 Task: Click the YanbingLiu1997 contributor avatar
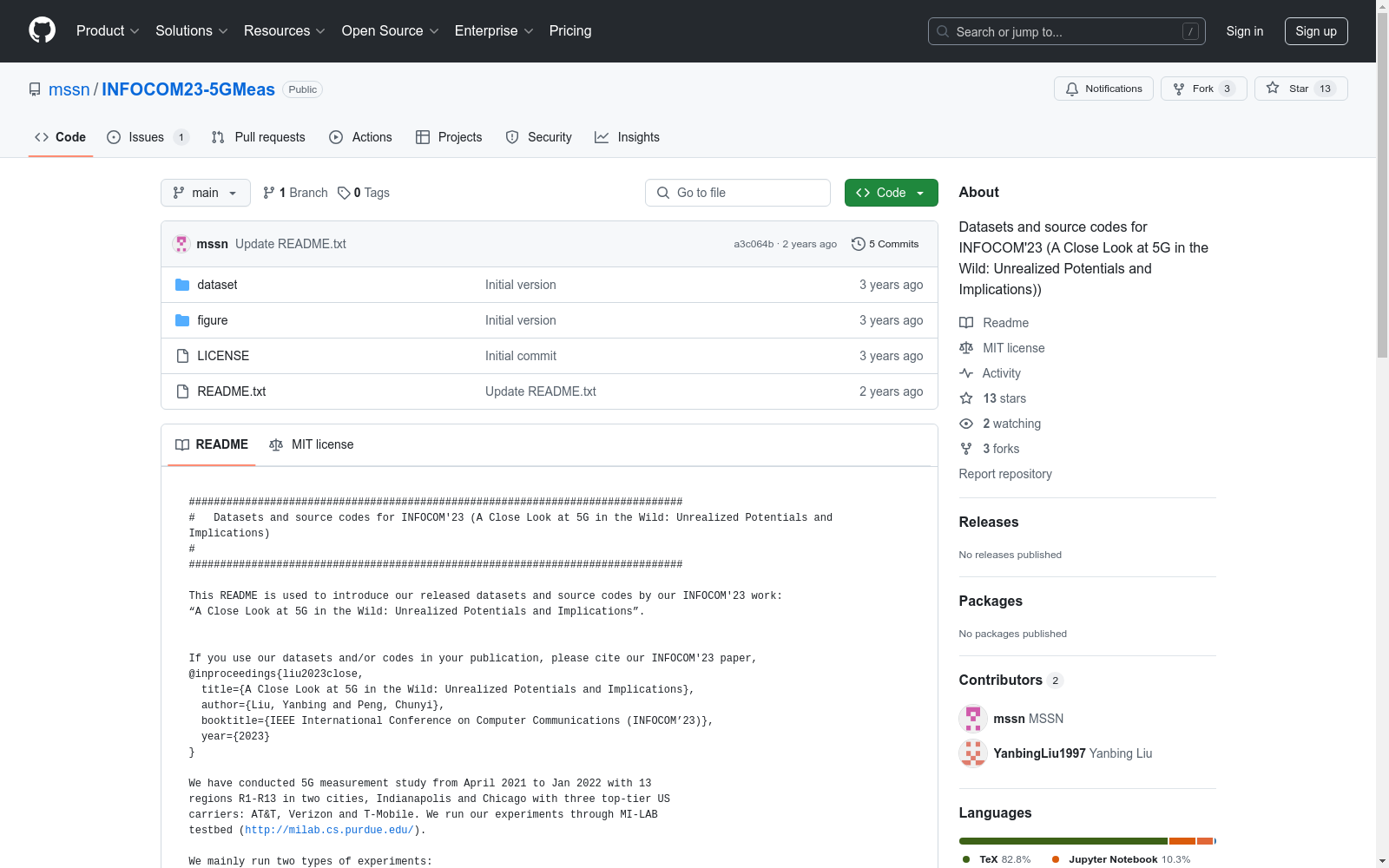(x=973, y=753)
